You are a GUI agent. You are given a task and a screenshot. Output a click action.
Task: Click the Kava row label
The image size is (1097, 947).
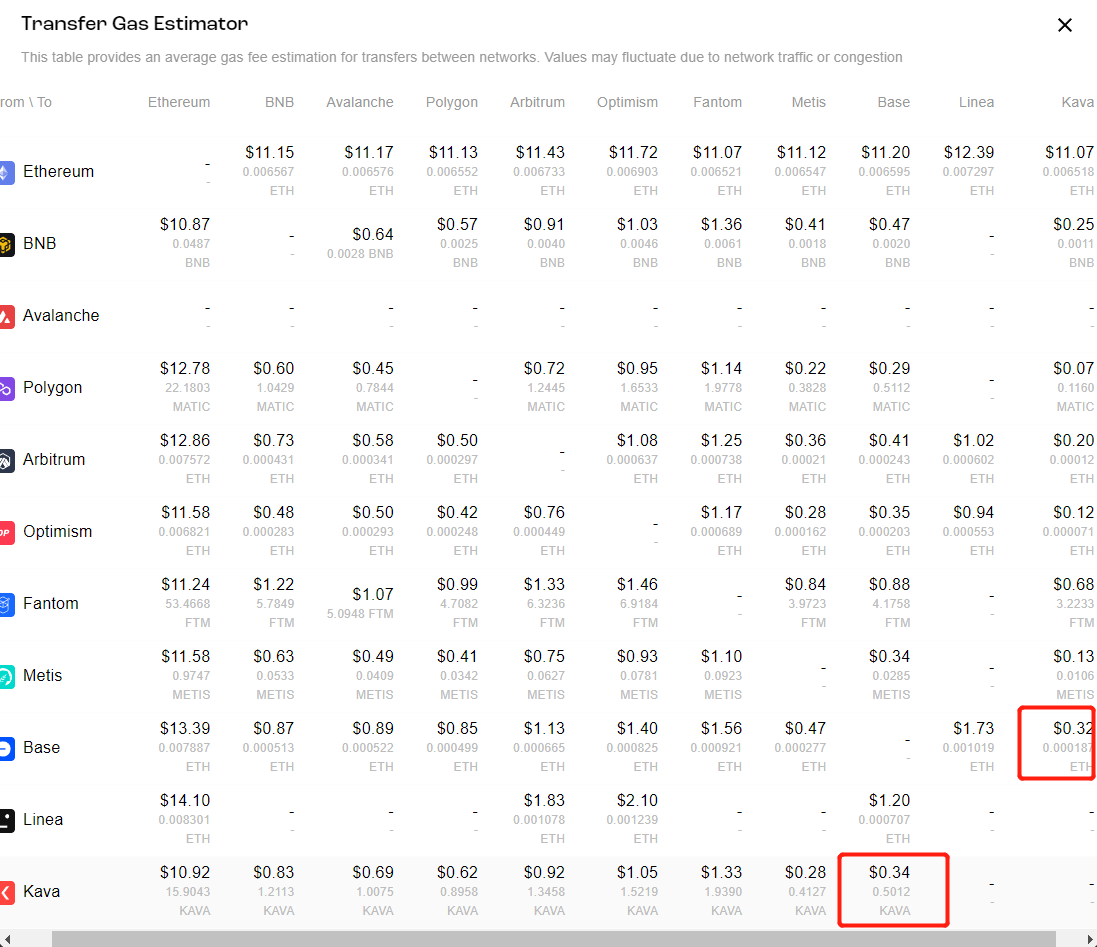point(41,892)
